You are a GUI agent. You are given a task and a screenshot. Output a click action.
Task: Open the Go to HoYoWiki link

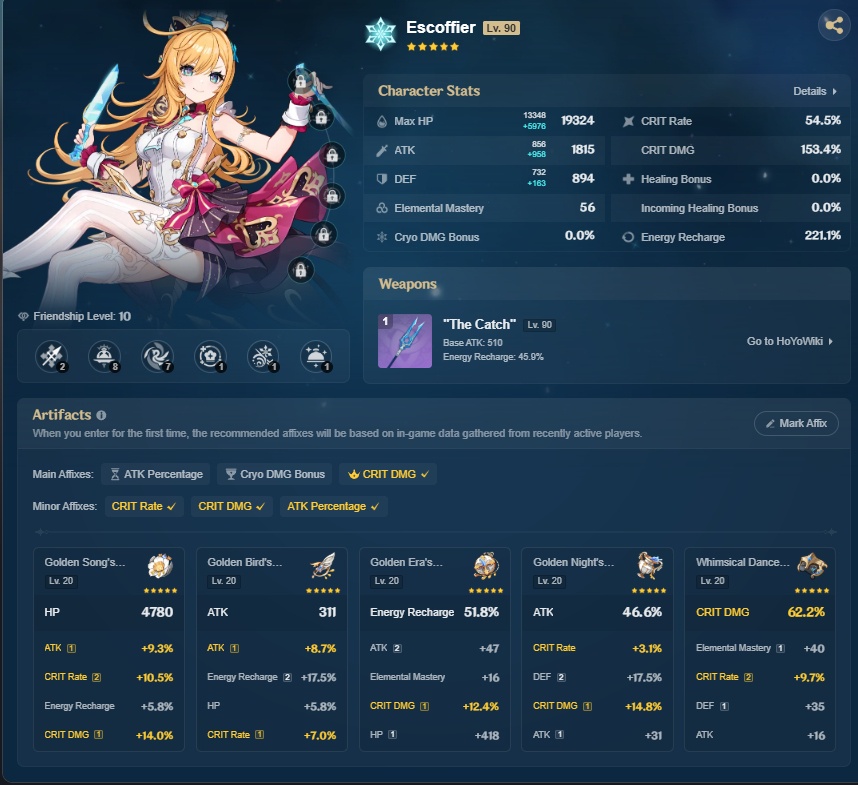790,341
